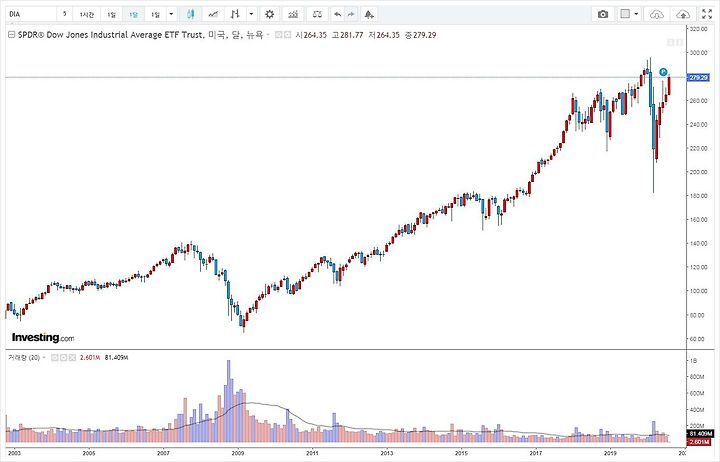Select the bar chart style icon
The width and height of the screenshot is (720, 462).
235,14
